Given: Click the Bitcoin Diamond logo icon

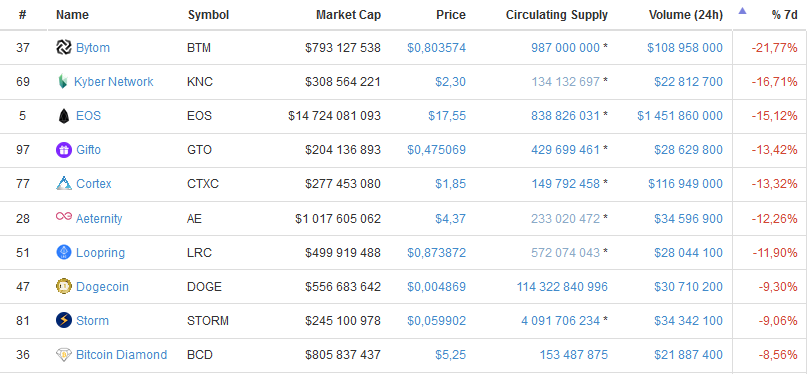Looking at the screenshot, I should point(63,354).
